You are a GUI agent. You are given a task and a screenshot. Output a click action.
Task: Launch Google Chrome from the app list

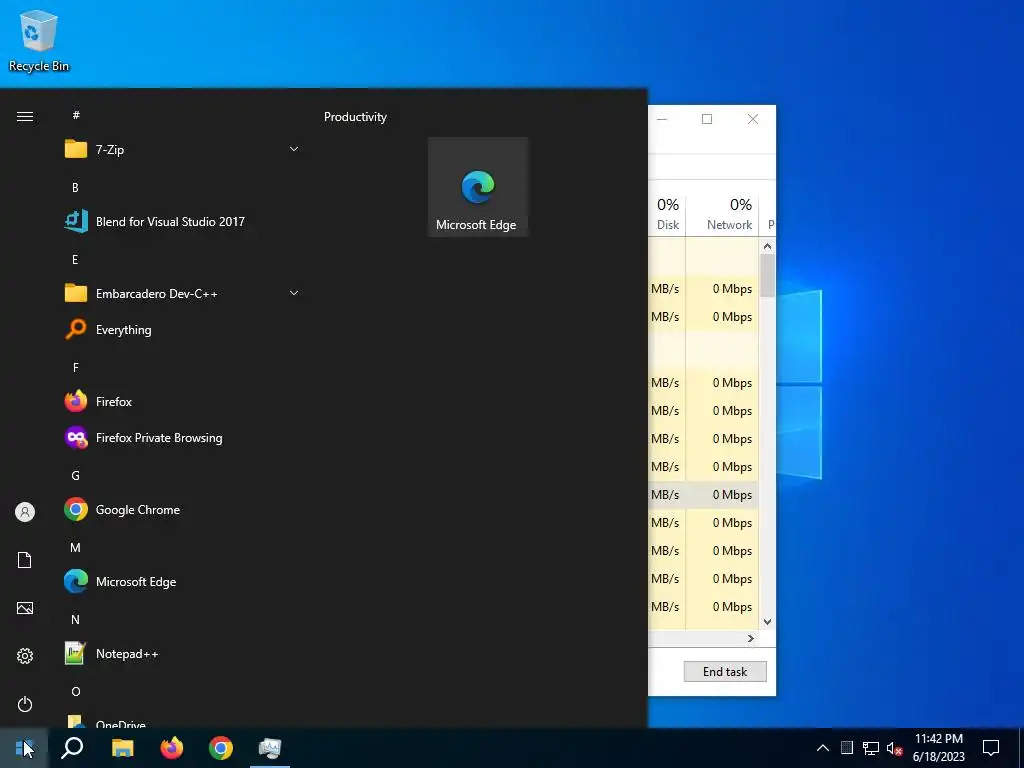coord(182,509)
